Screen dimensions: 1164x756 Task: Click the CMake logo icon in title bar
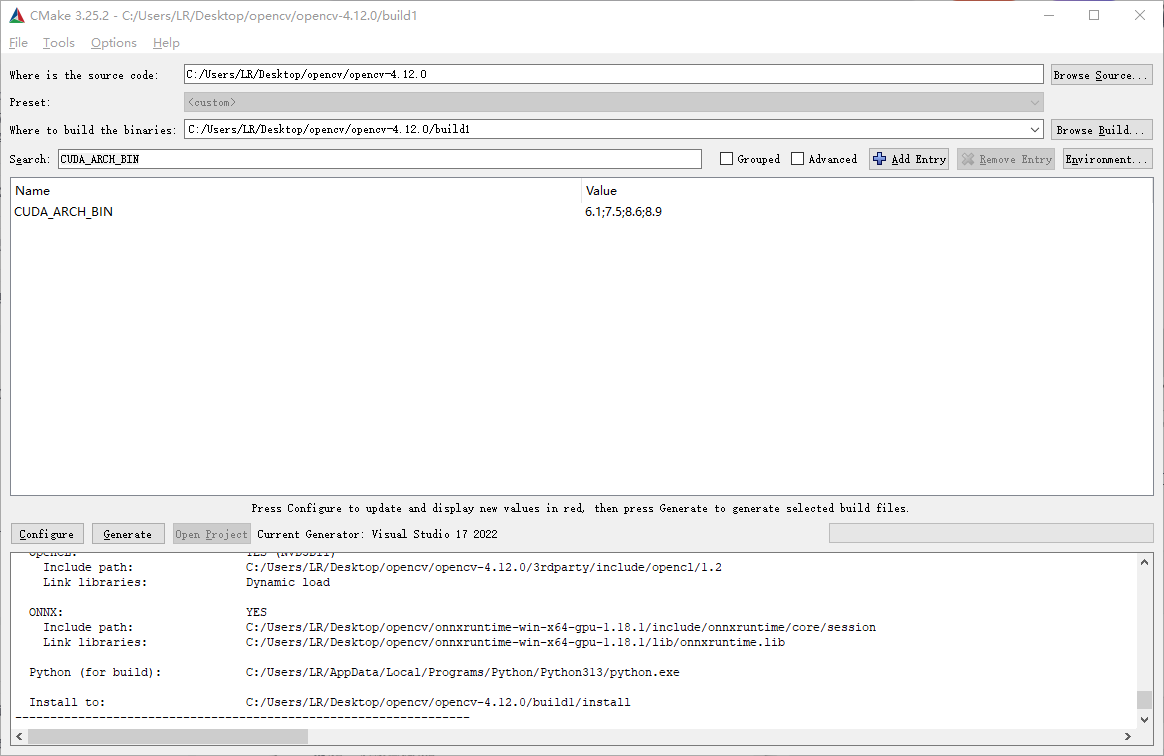point(16,15)
